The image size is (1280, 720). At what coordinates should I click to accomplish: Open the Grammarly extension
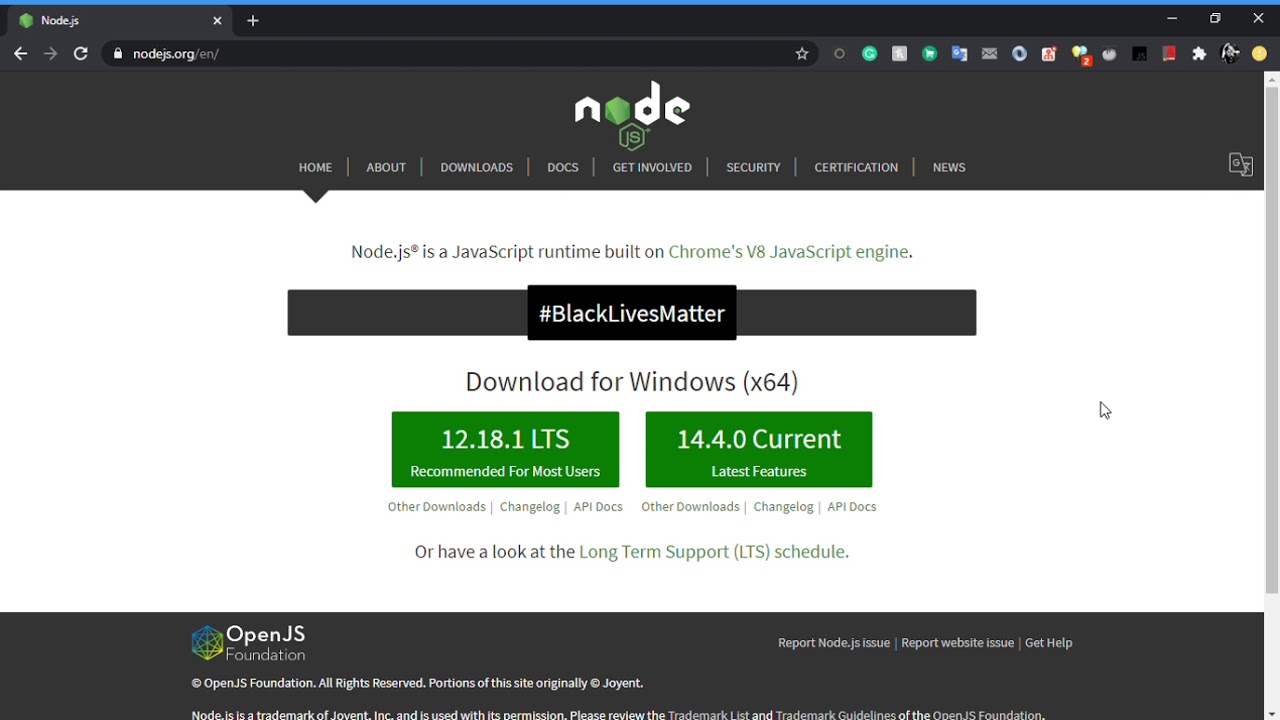[870, 54]
